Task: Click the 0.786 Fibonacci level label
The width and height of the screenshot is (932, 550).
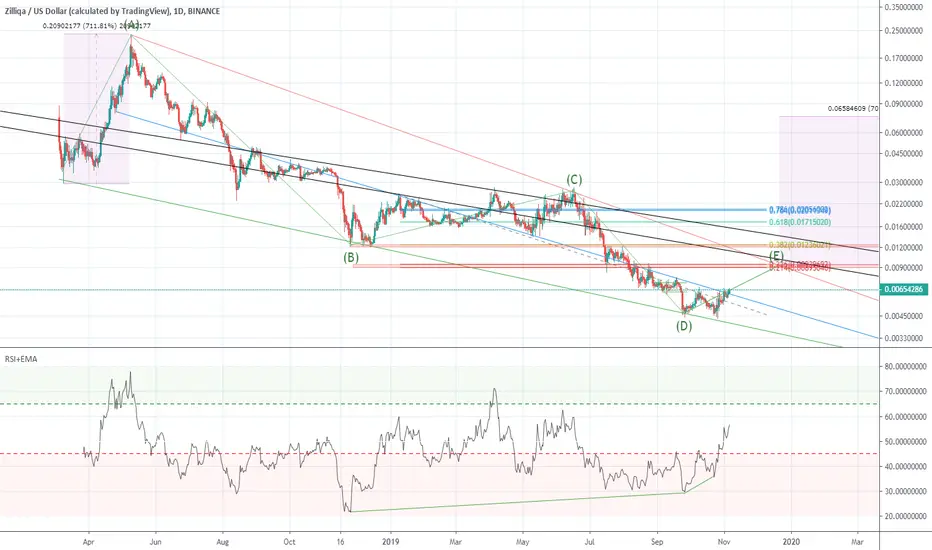Action: click(799, 210)
